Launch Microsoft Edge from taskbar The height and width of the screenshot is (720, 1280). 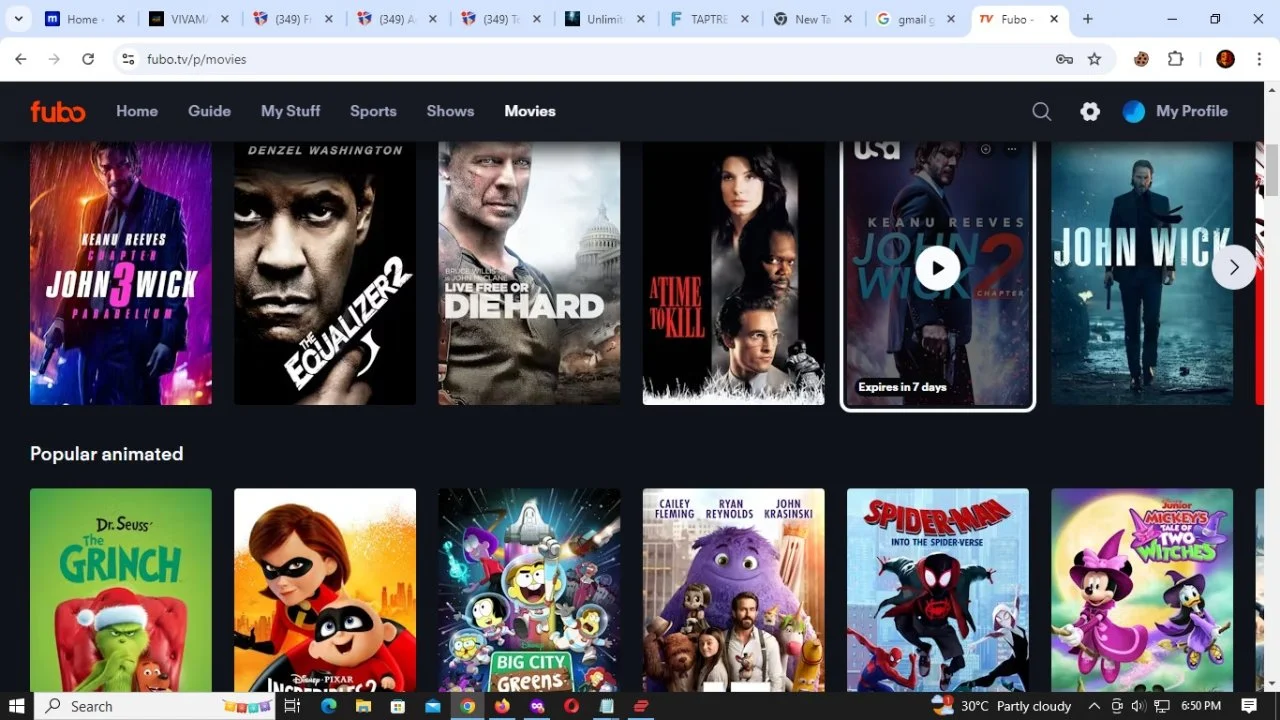click(x=328, y=706)
